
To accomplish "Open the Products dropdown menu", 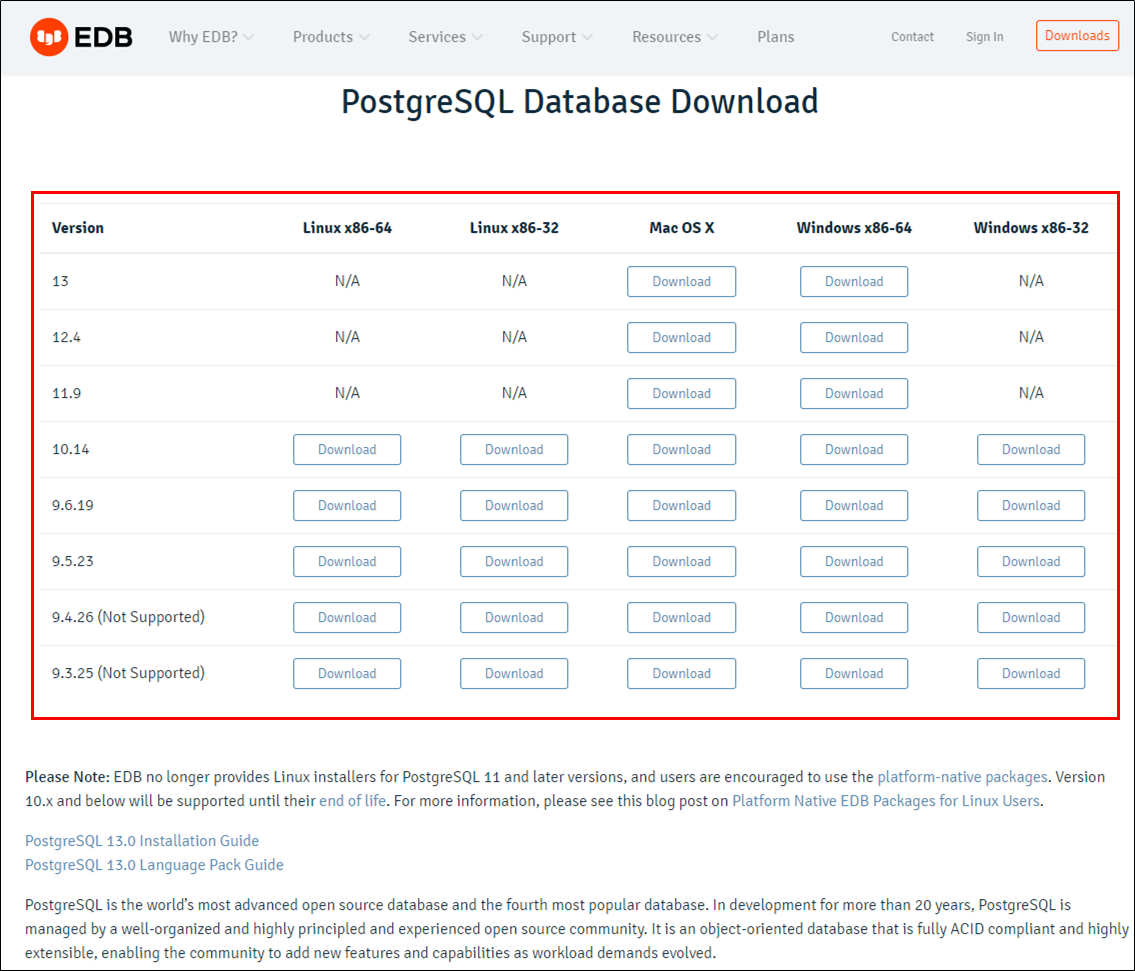I will [331, 37].
